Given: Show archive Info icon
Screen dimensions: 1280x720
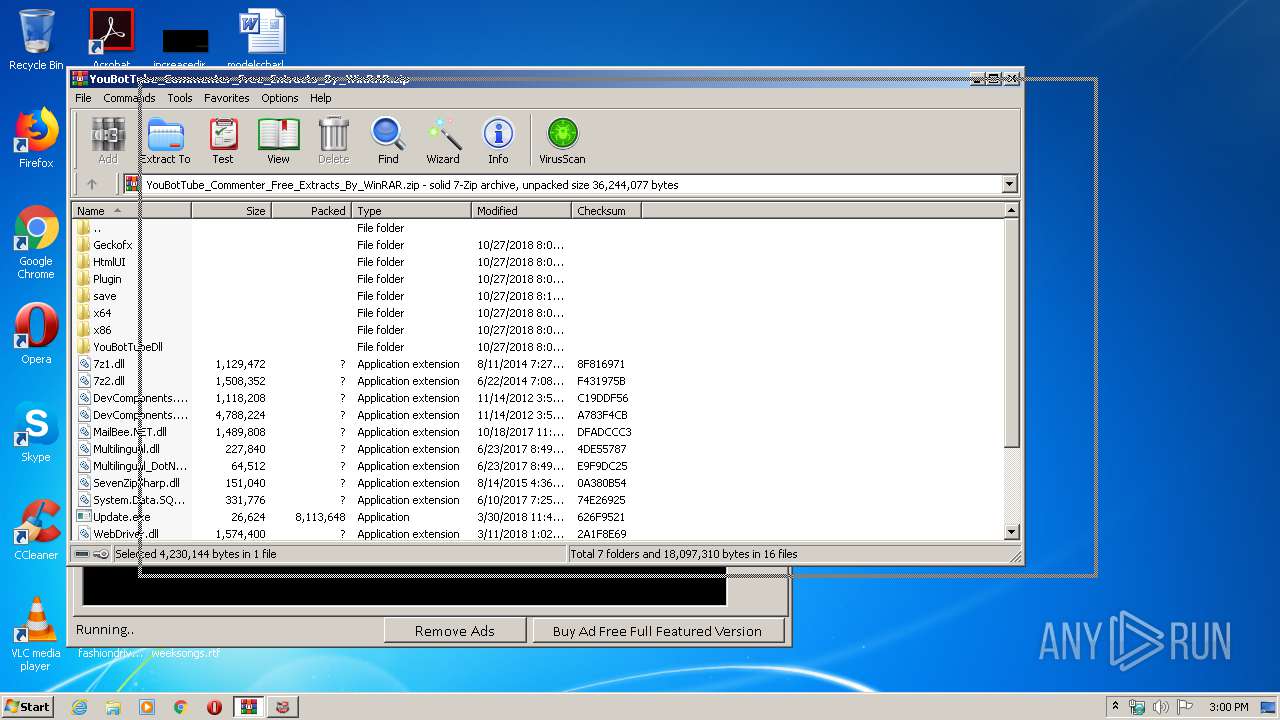Looking at the screenshot, I should tap(498, 140).
